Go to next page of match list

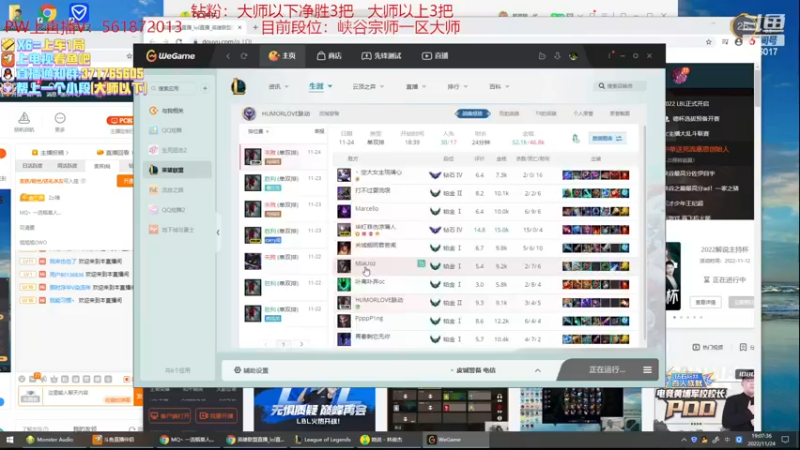coord(302,344)
